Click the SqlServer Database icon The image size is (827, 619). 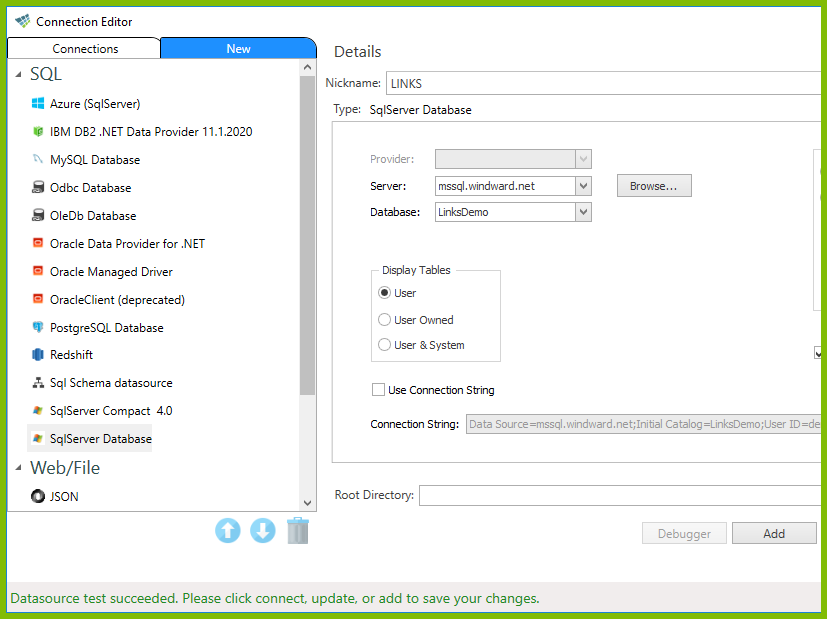pos(38,438)
